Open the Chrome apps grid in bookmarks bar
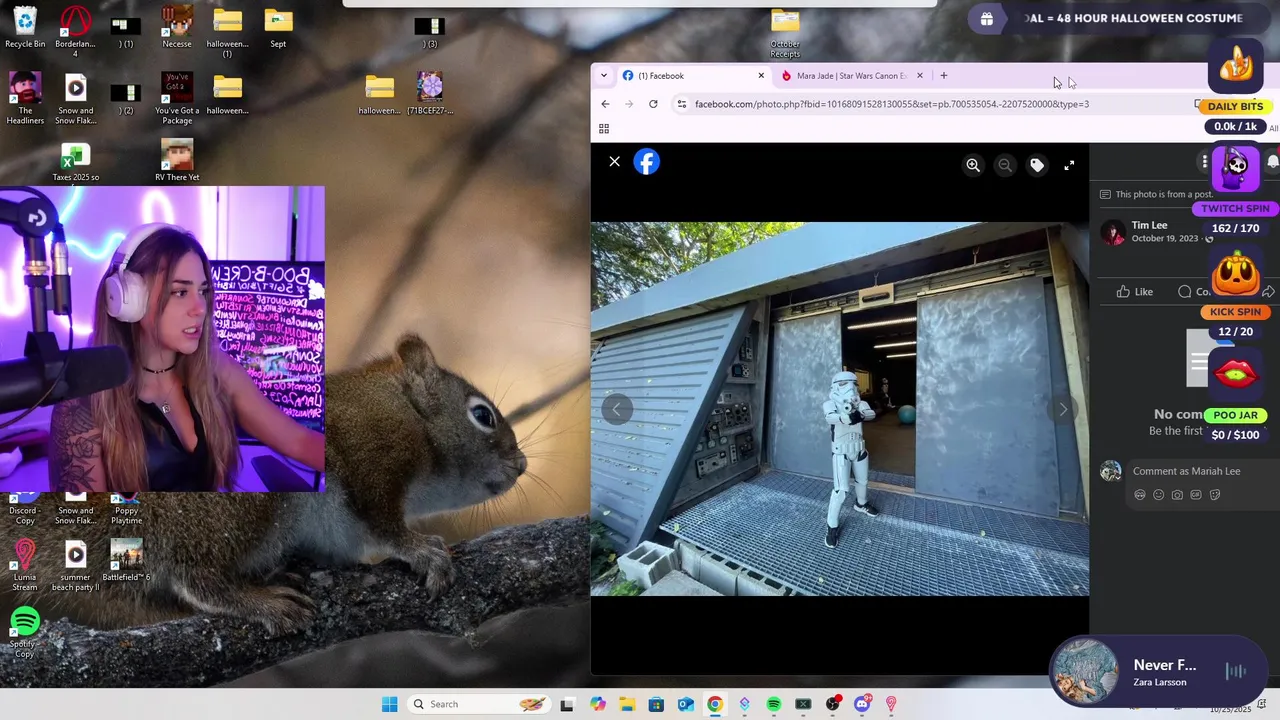Image resolution: width=1280 pixels, height=720 pixels. [x=604, y=129]
